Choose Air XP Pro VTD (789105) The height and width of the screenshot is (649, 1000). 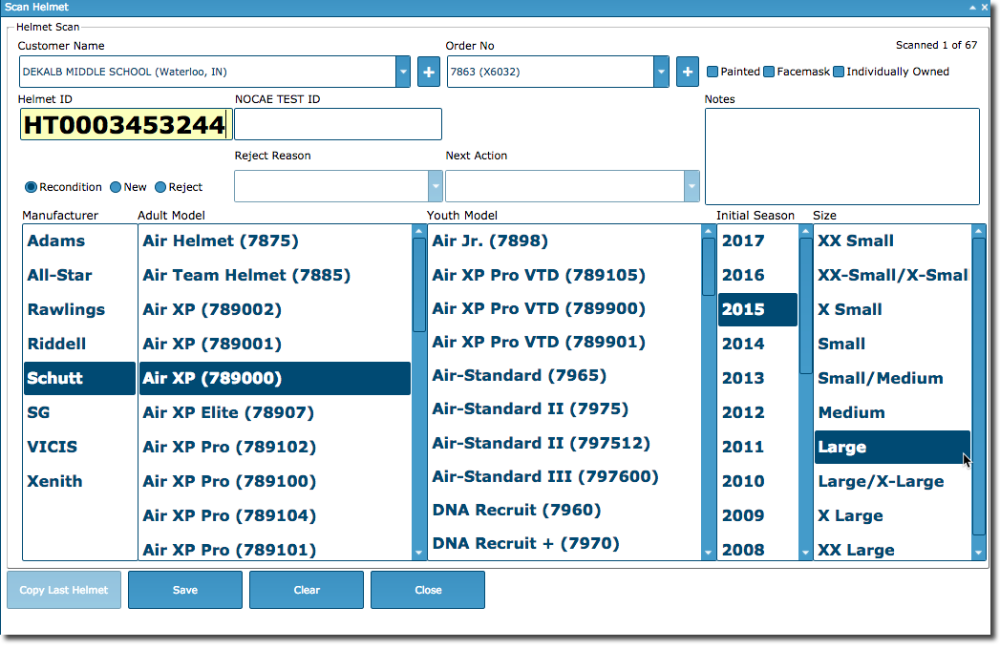click(564, 275)
